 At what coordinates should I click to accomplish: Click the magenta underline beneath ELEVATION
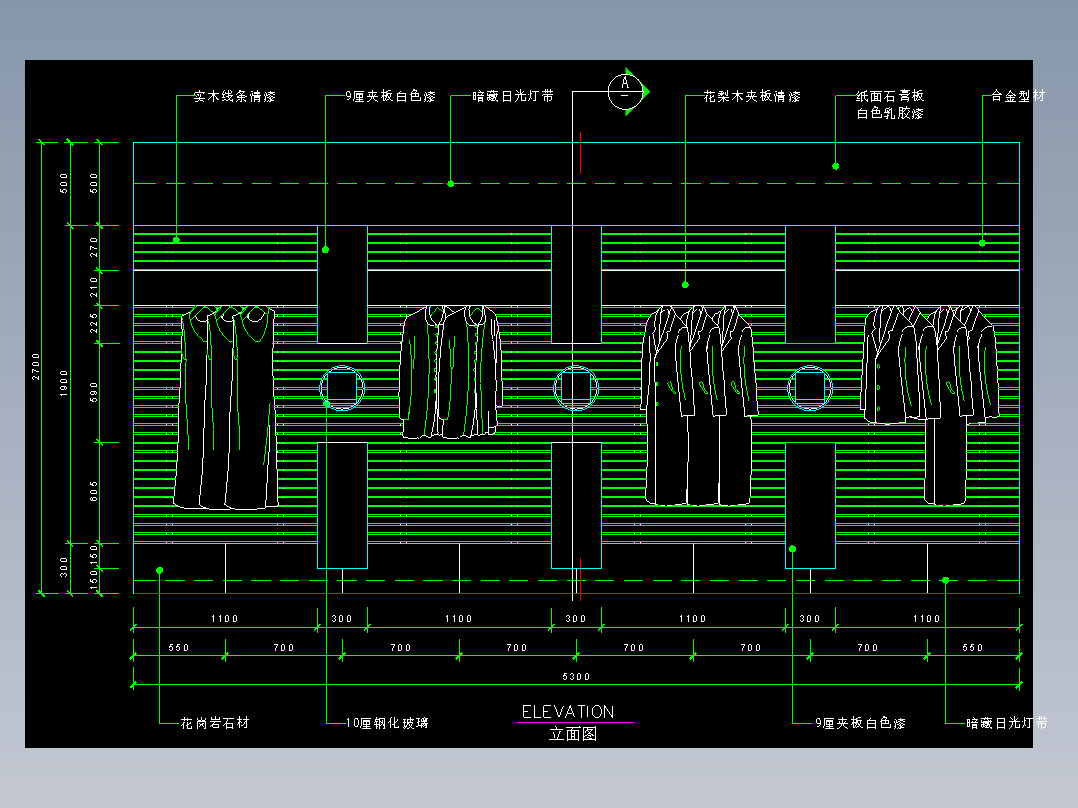pyautogui.click(x=575, y=723)
